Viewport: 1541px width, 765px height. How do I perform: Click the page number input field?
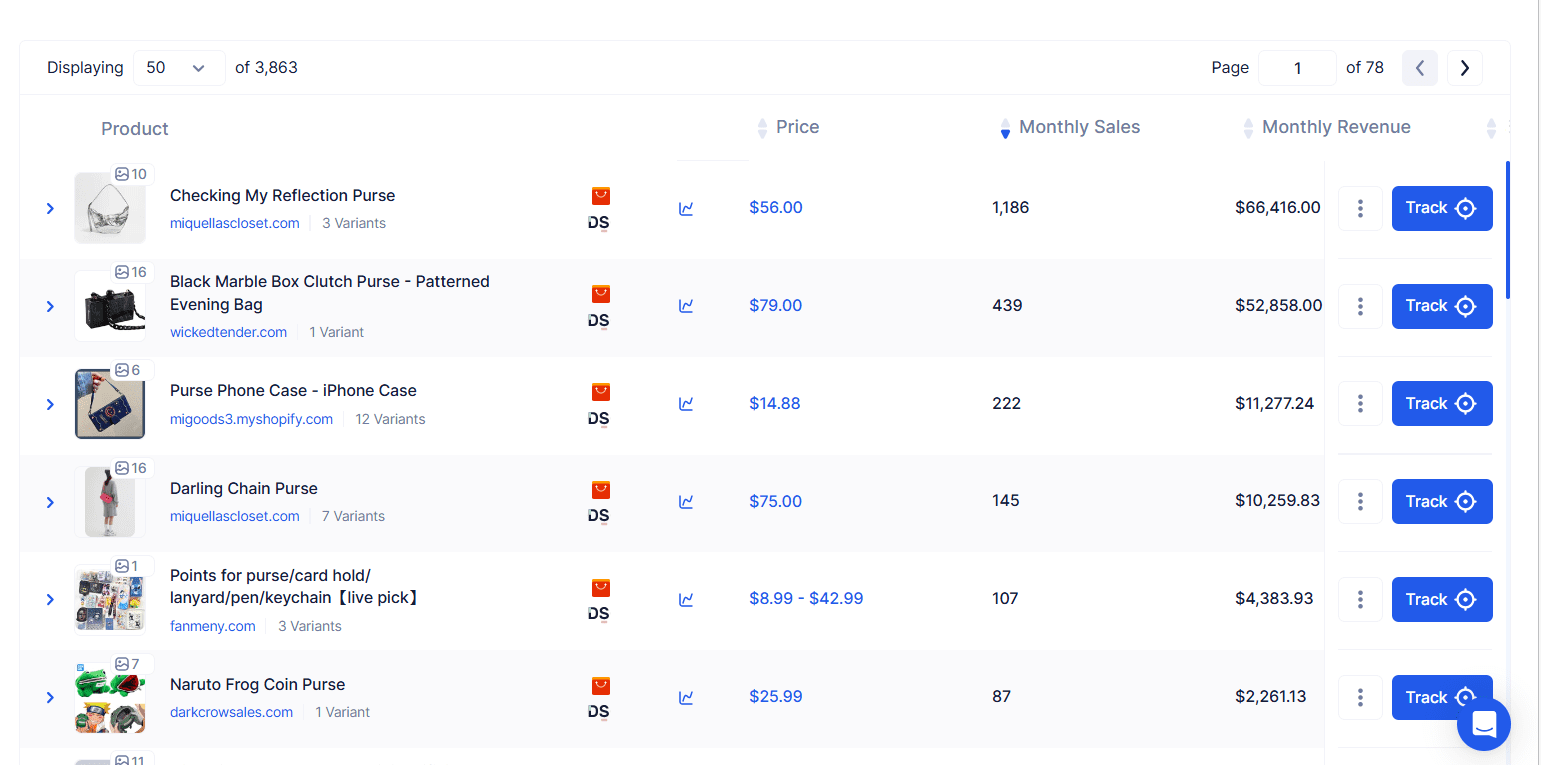[x=1297, y=68]
